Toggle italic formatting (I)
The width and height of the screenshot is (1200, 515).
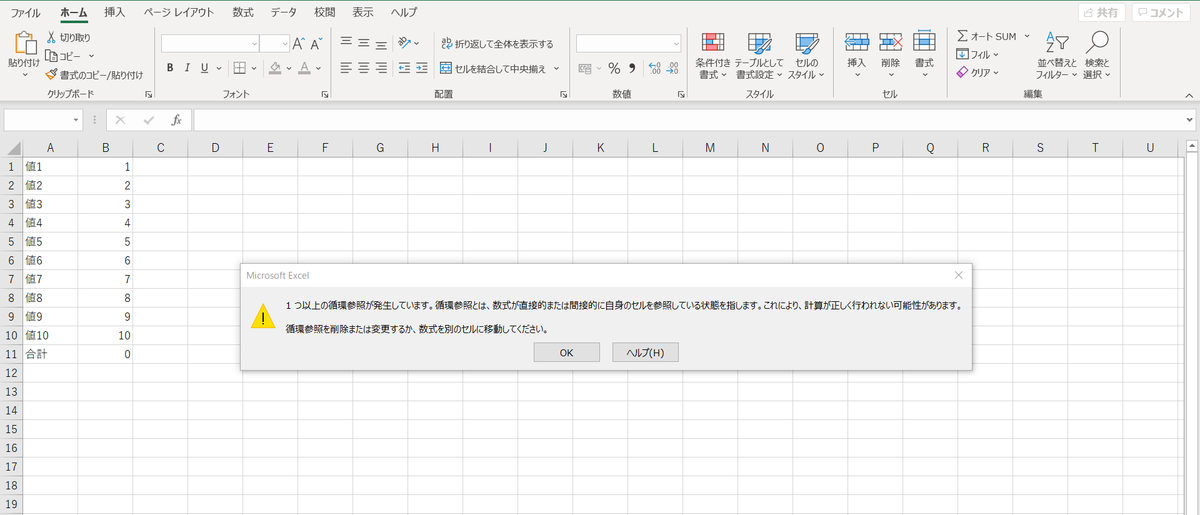point(188,68)
